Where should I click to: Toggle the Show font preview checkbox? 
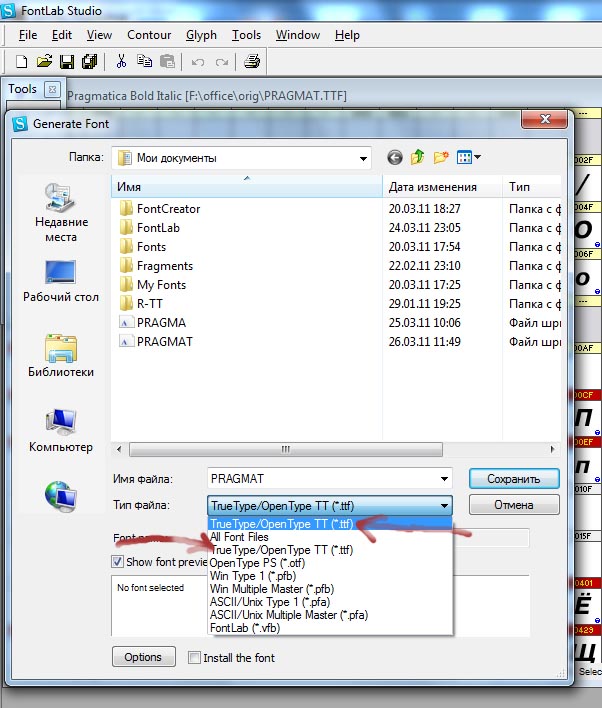[x=117, y=562]
